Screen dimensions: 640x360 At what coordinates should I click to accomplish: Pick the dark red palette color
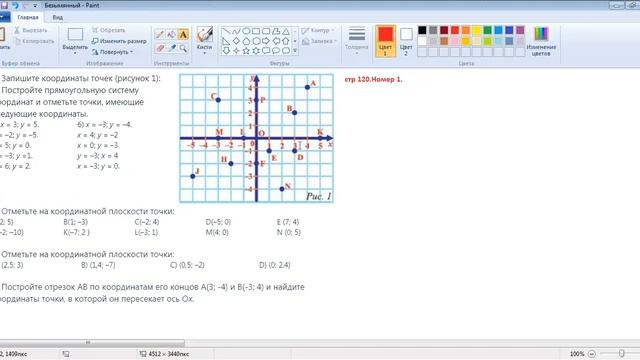(444, 30)
